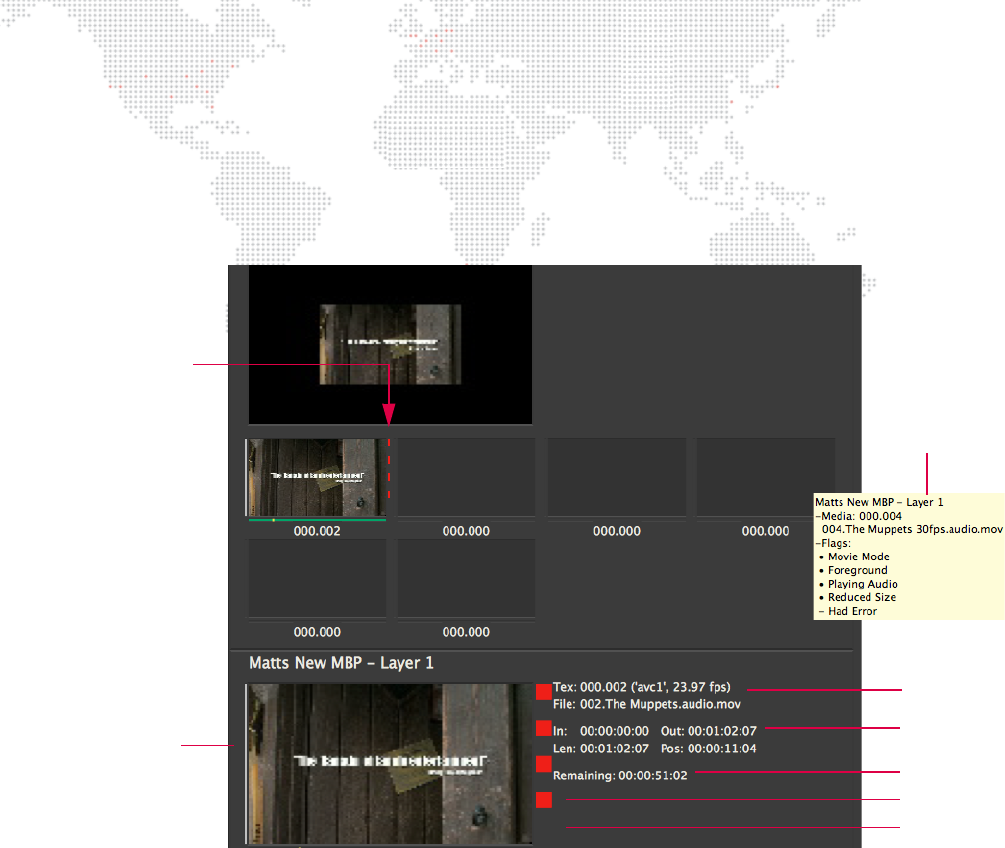Click the 000.002 slot label

[317, 531]
